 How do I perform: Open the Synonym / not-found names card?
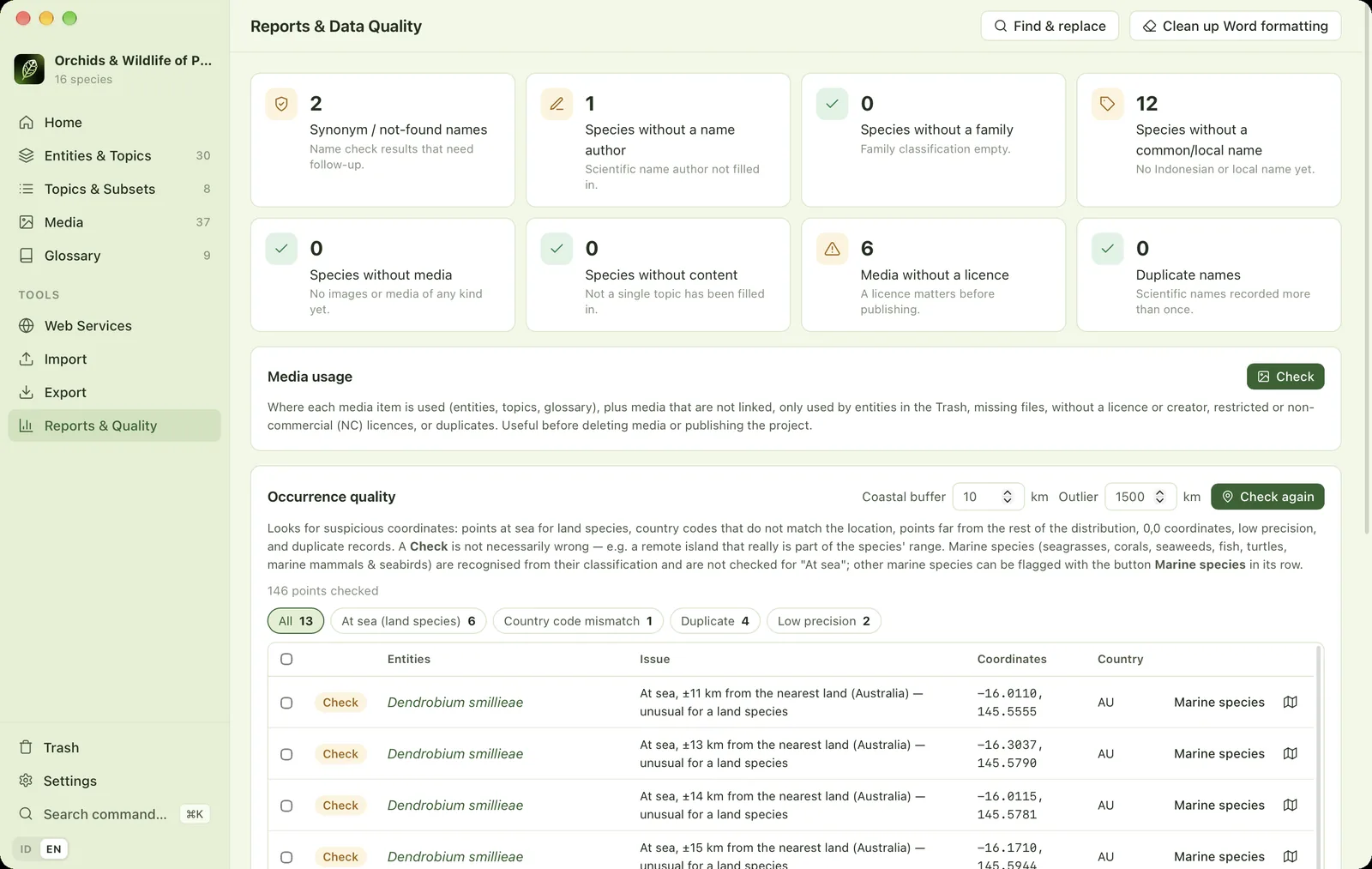tap(382, 140)
